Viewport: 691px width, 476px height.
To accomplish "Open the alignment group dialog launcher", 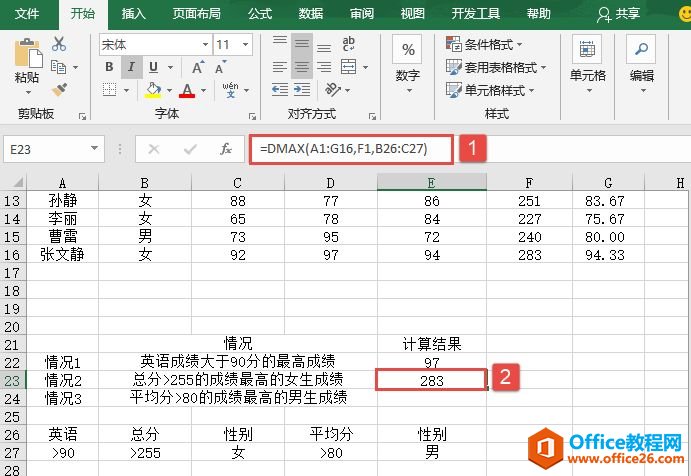I will (x=372, y=116).
